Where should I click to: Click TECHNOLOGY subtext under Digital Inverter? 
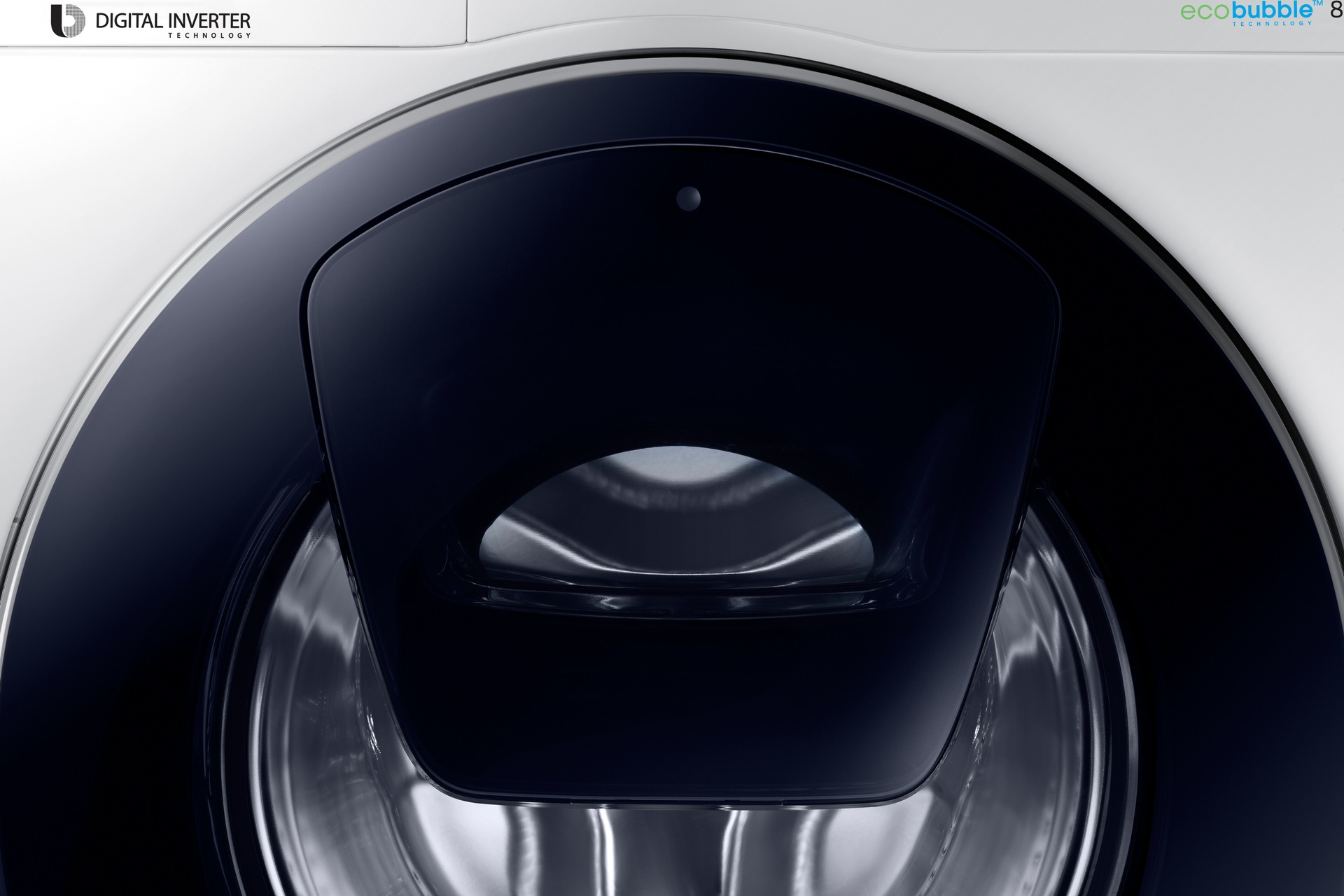pos(209,36)
